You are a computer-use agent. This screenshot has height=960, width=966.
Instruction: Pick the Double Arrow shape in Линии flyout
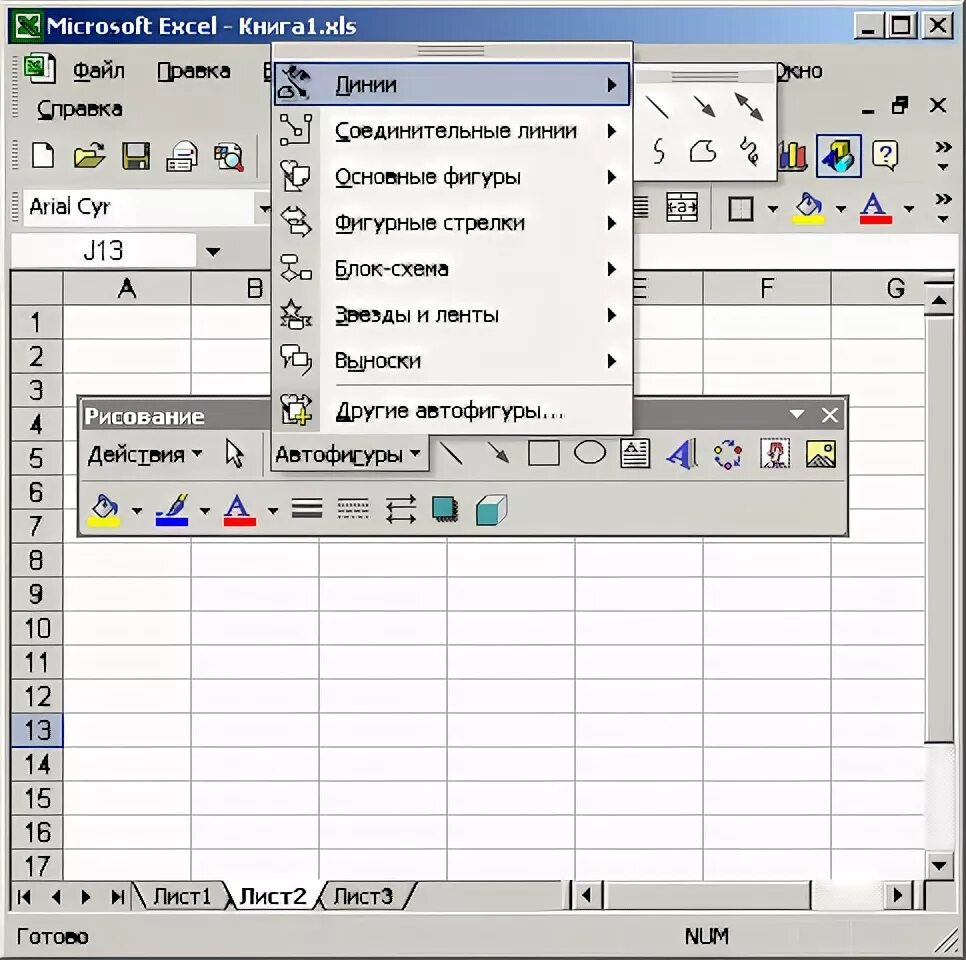[x=749, y=107]
